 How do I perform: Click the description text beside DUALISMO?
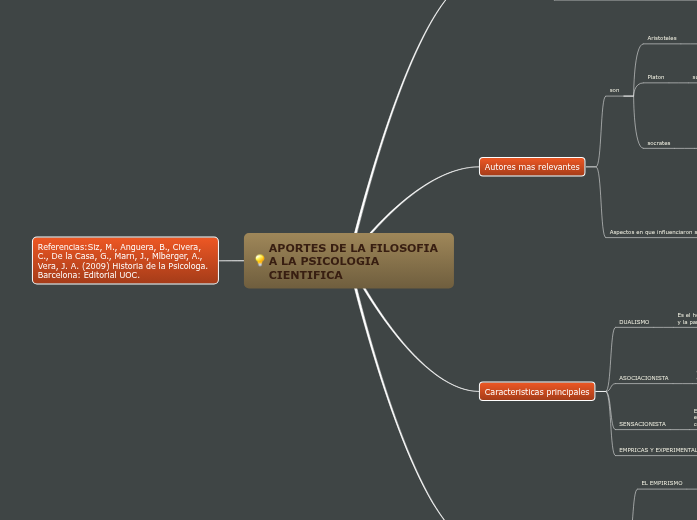687,318
